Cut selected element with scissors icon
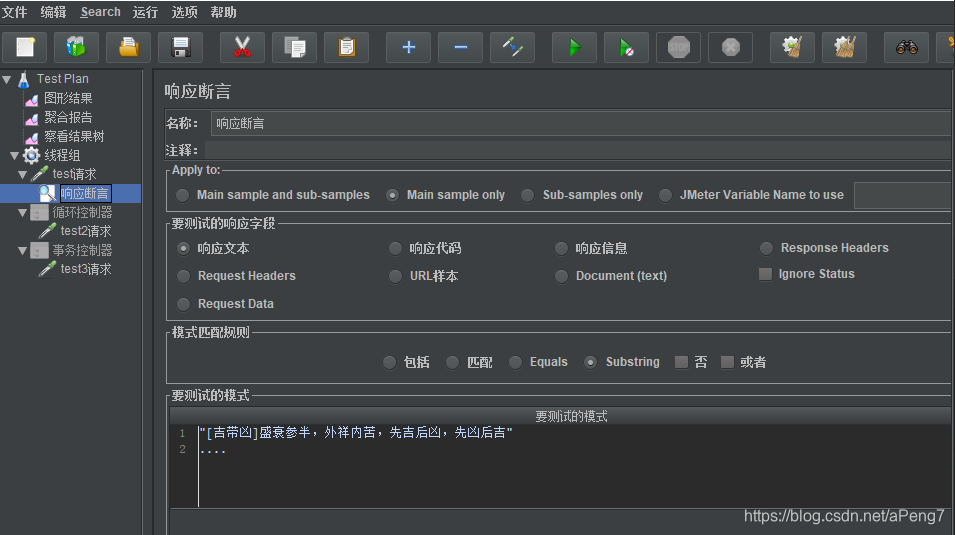 [242, 47]
